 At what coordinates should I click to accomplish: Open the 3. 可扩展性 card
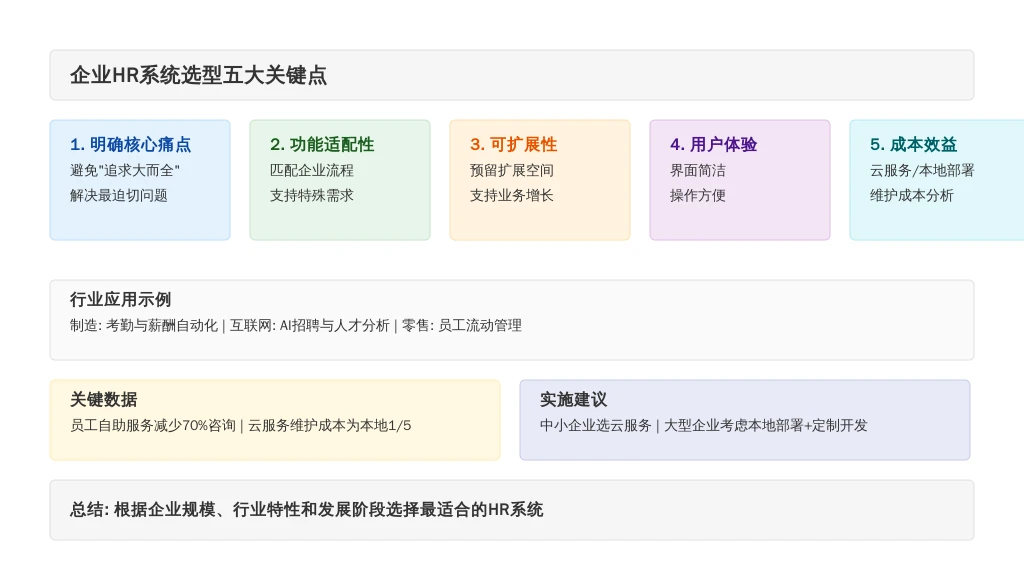point(539,180)
